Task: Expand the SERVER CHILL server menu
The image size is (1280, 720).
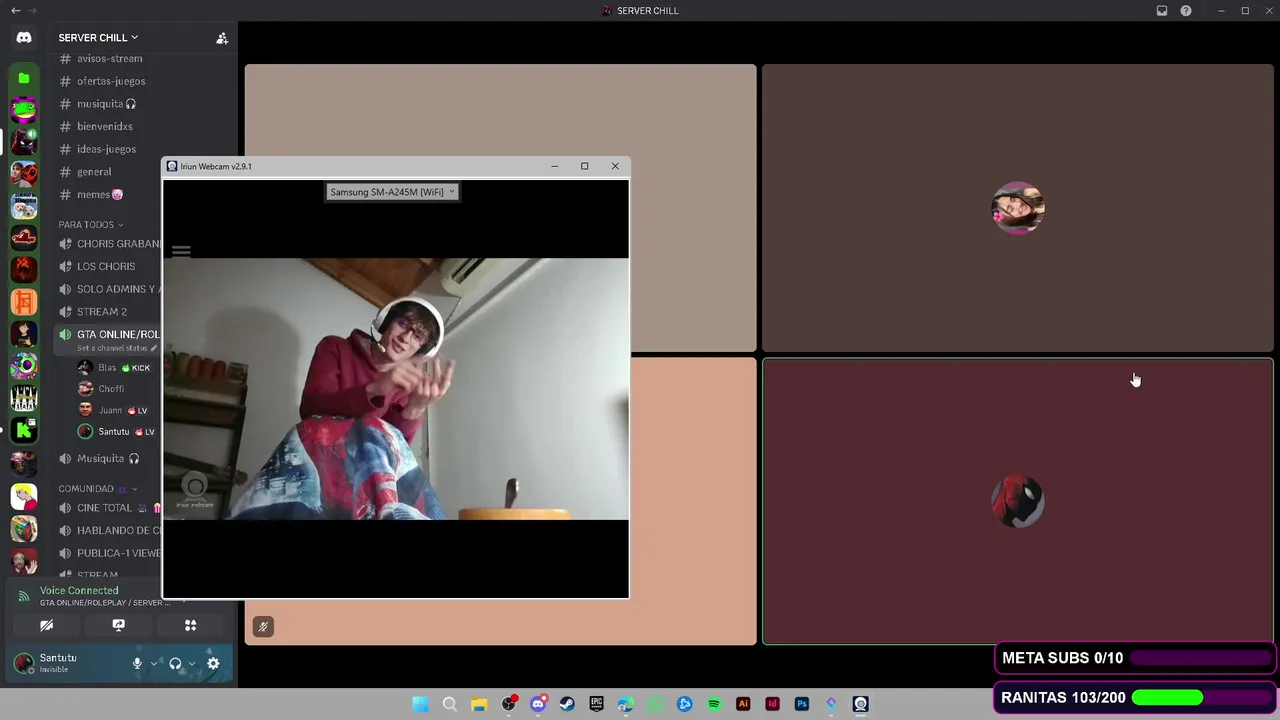Action: coord(98,38)
